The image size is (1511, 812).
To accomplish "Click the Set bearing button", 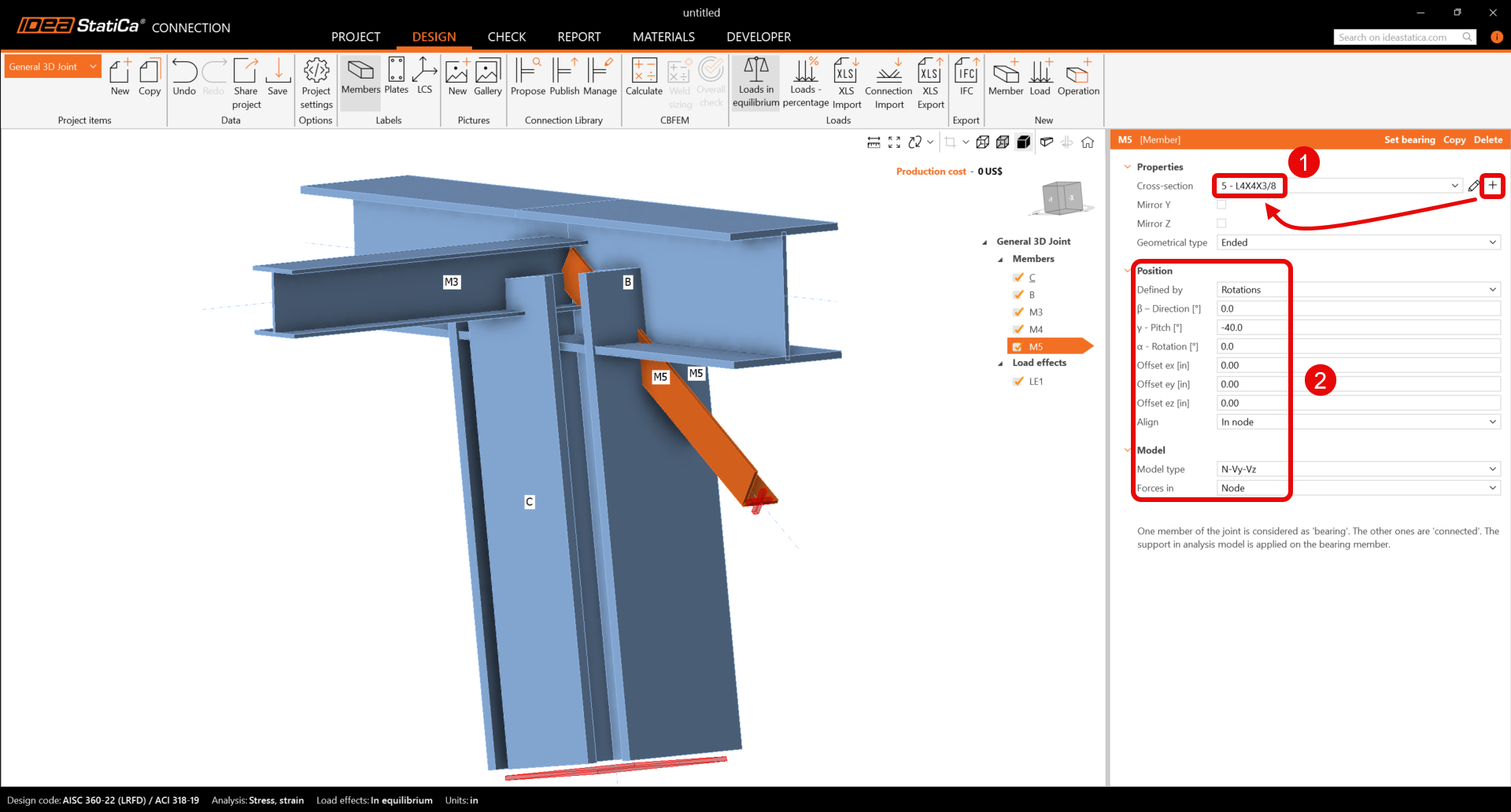I will tap(1409, 140).
